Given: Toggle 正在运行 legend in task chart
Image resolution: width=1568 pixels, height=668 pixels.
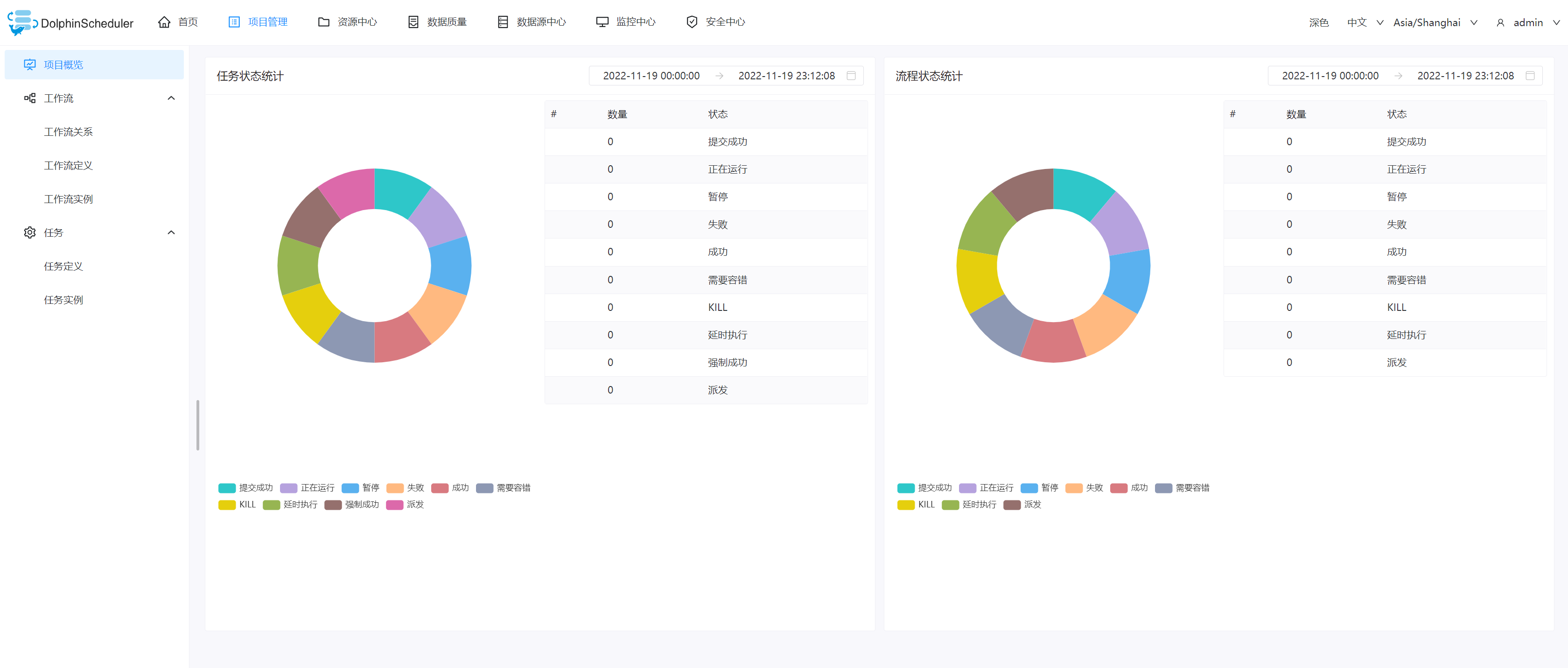Looking at the screenshot, I should click(308, 488).
